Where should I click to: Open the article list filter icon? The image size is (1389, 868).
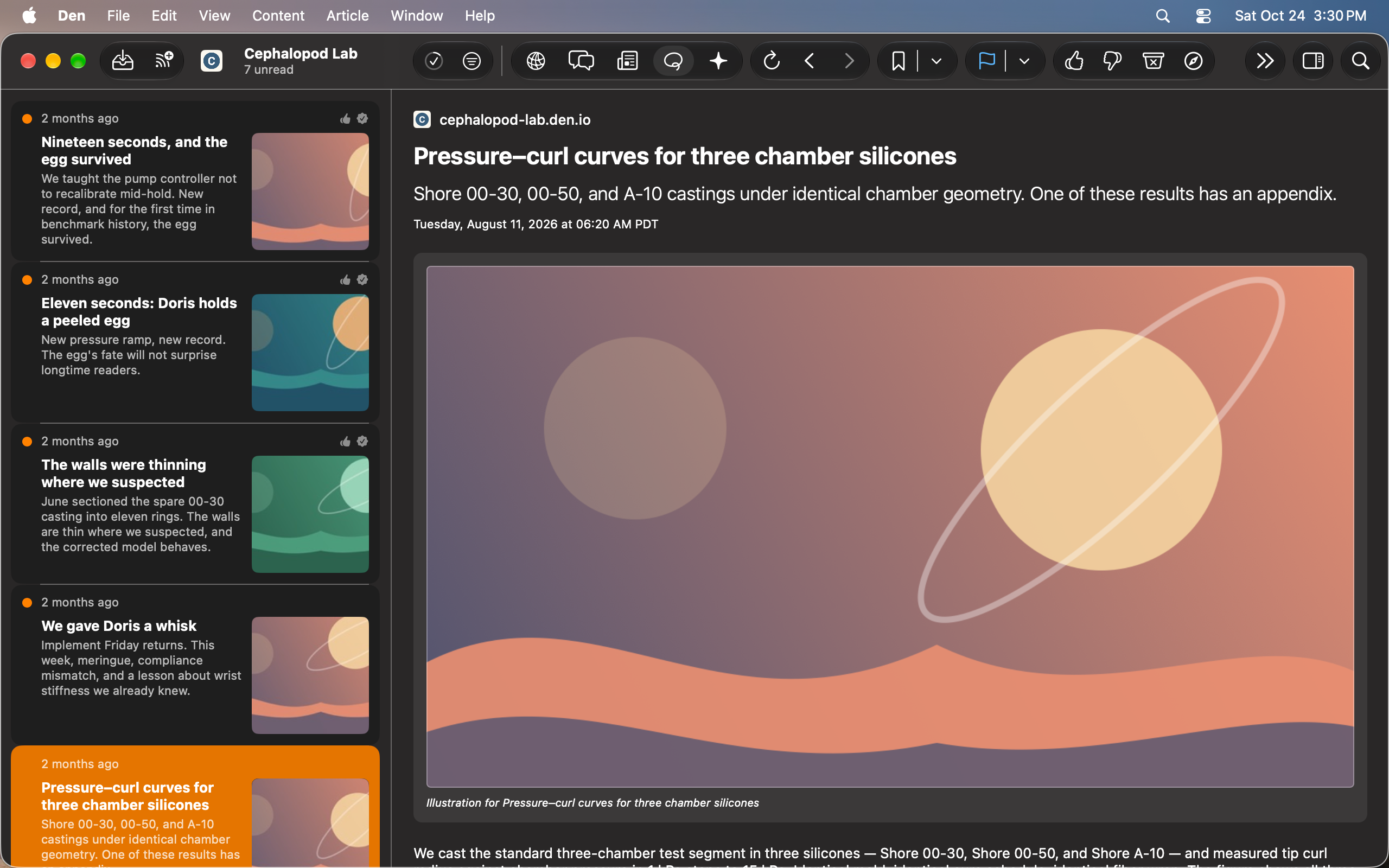pos(472,61)
